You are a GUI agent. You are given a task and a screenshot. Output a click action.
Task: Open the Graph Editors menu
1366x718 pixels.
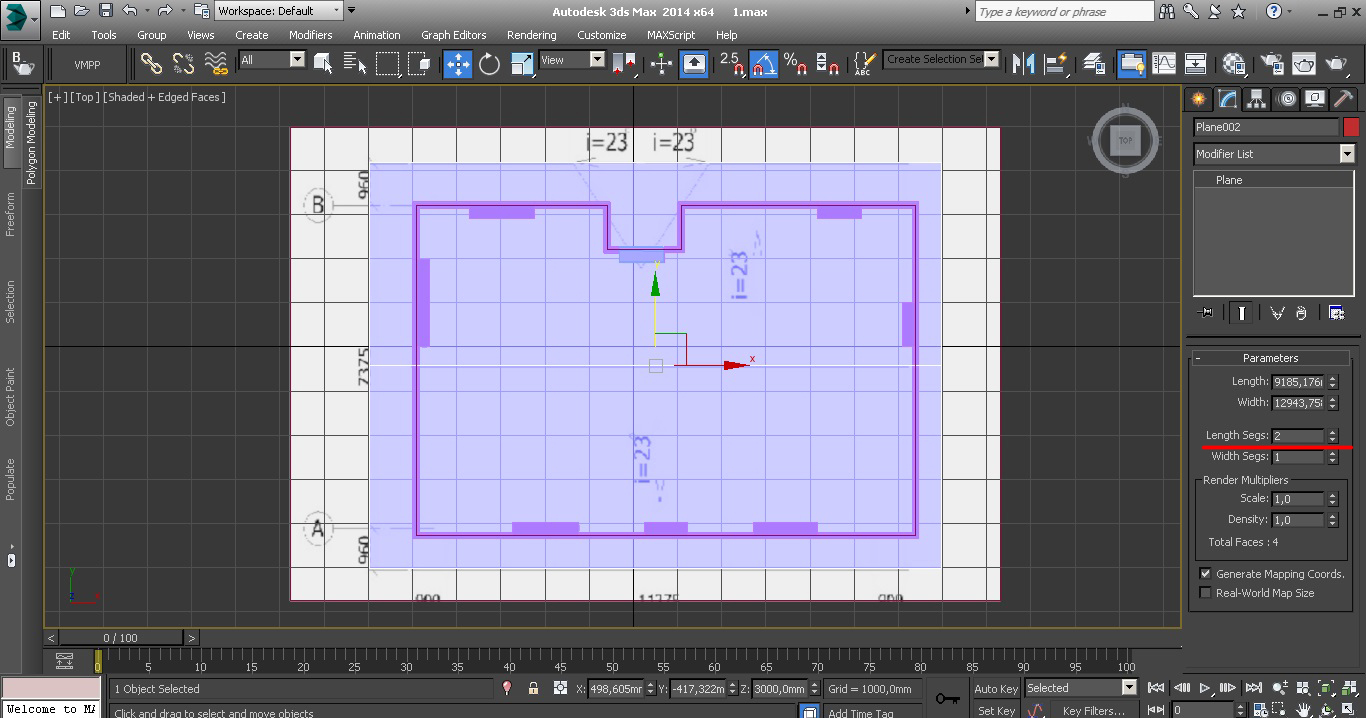coord(453,35)
